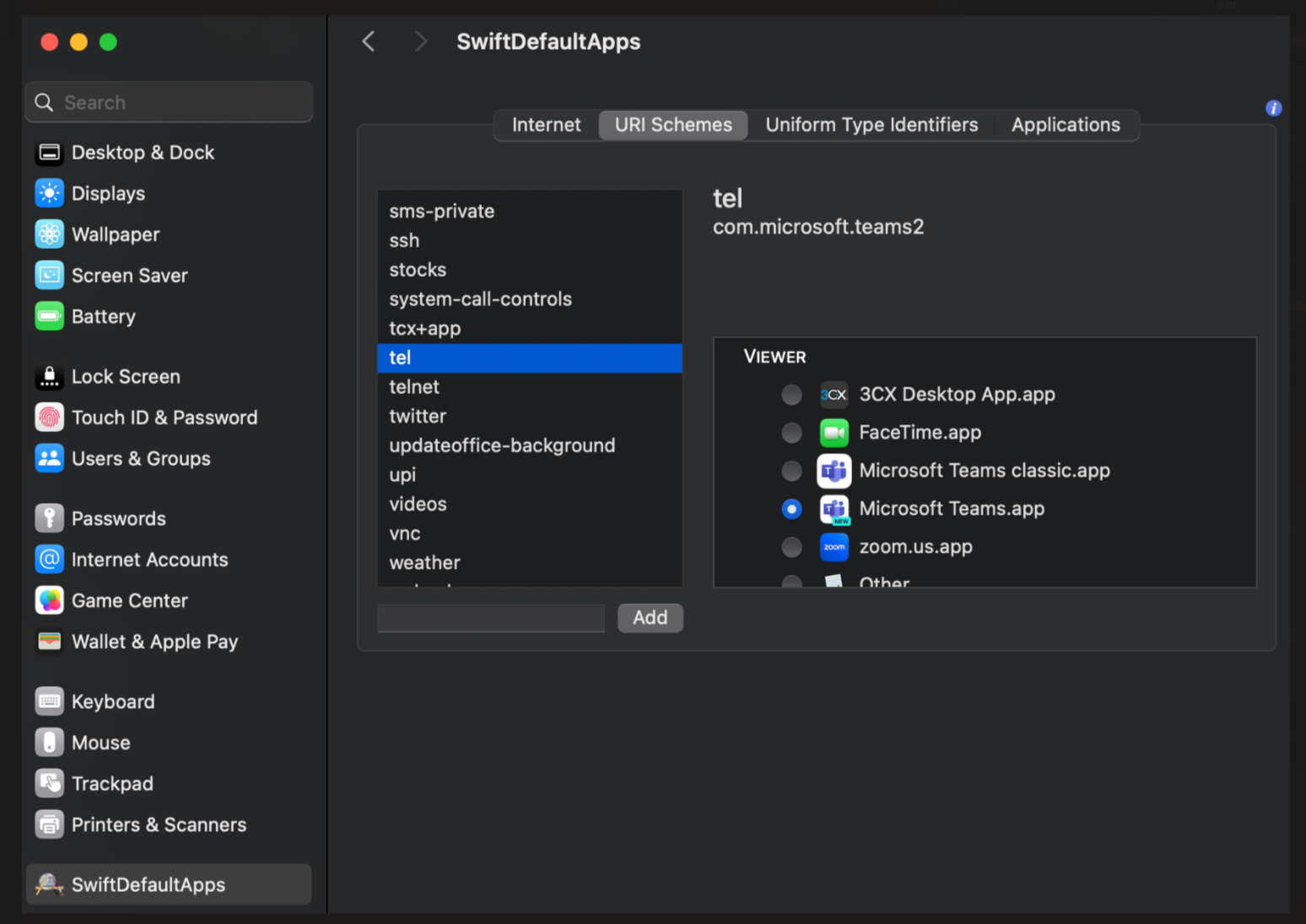This screenshot has width=1306, height=924.
Task: Click the search magnifying glass icon
Action: pyautogui.click(x=44, y=102)
